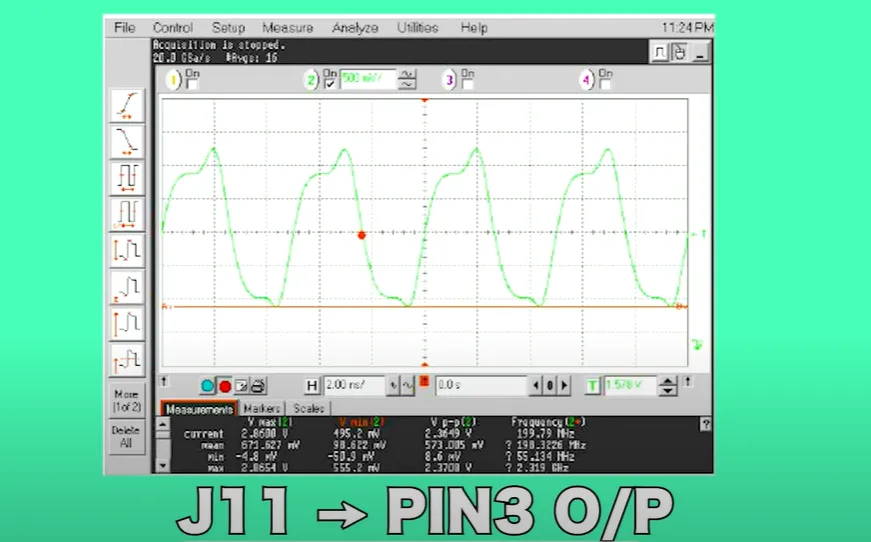Adjust channel 2 vertical scale stepper
The image size is (871, 542).
coord(407,80)
